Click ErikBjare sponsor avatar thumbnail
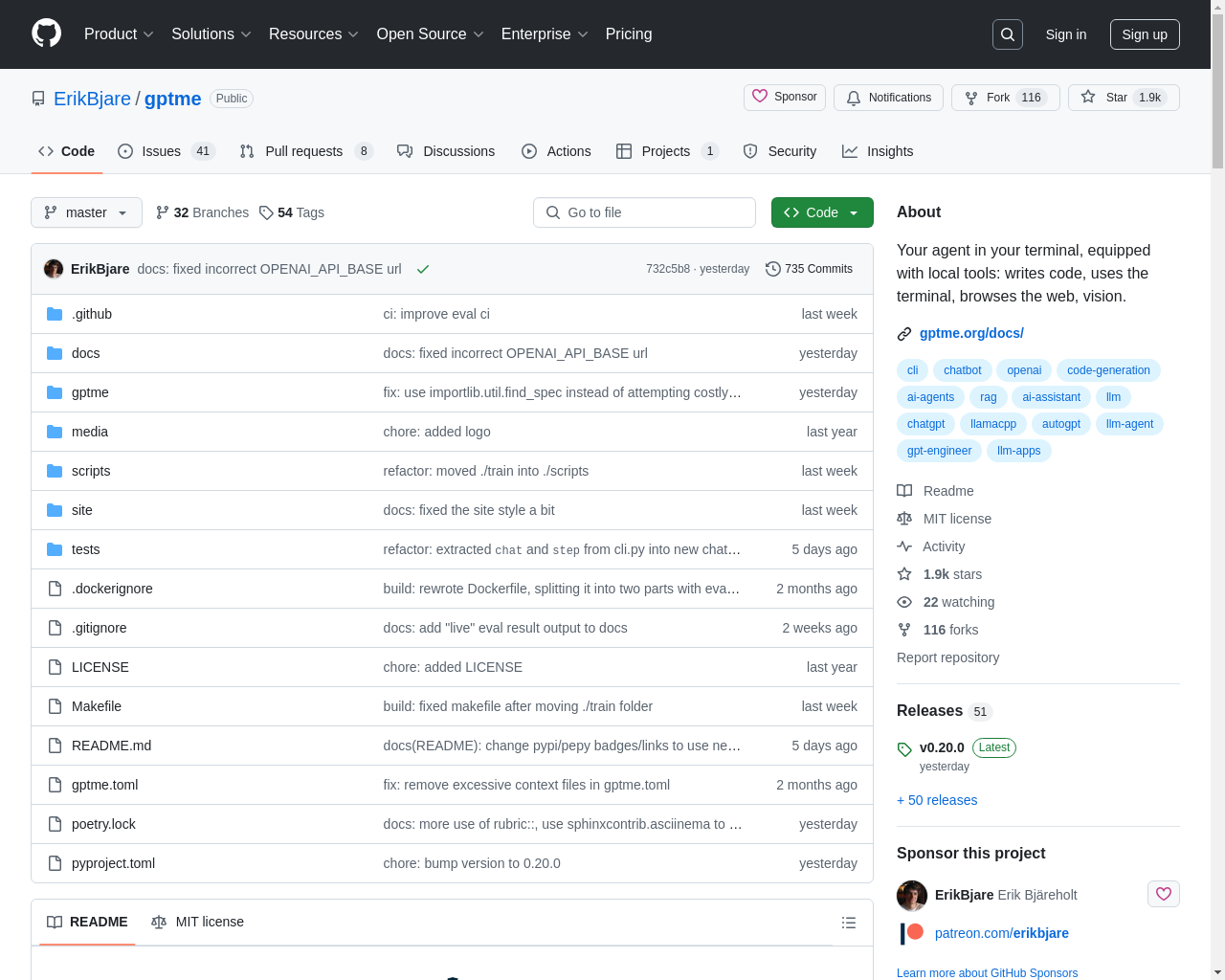This screenshot has height=980, width=1225. click(x=912, y=896)
